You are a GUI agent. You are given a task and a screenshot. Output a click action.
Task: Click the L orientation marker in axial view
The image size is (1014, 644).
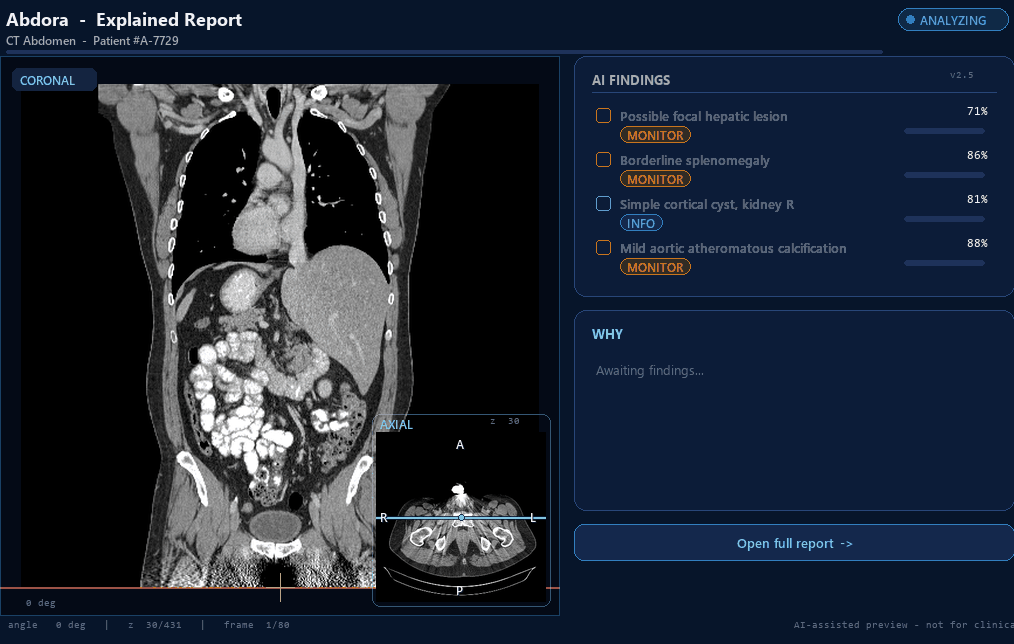tap(533, 517)
